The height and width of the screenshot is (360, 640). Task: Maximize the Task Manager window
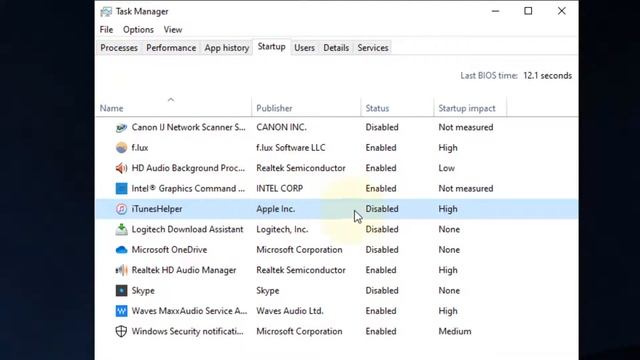tap(528, 11)
